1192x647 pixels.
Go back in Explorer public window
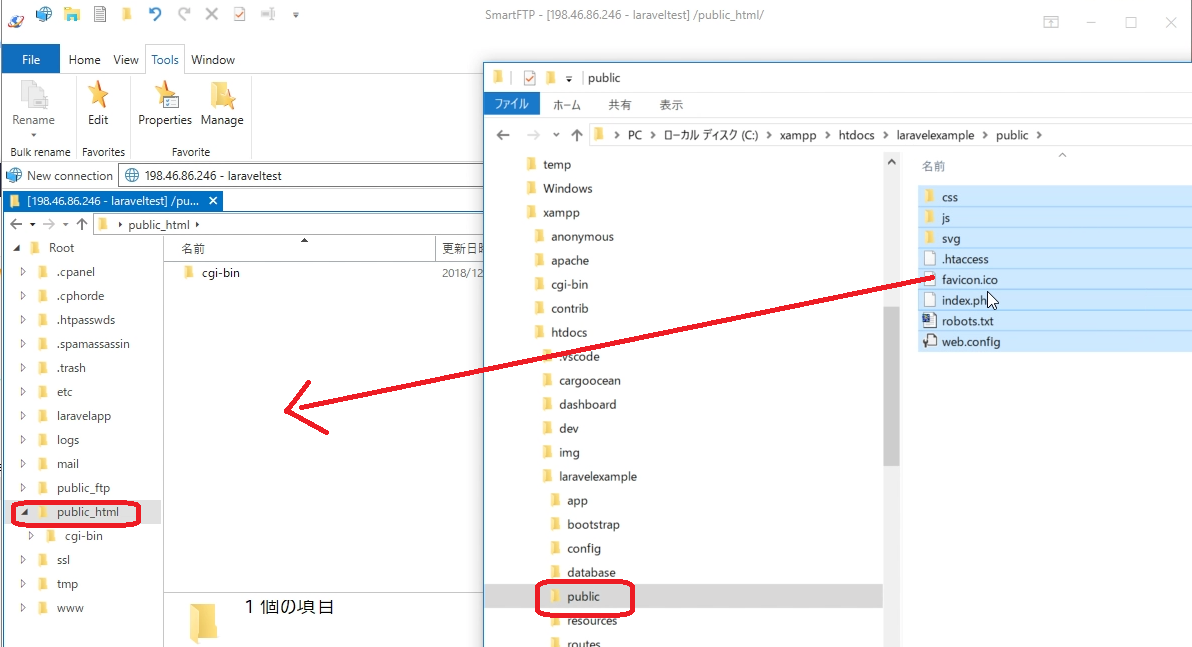click(x=502, y=135)
